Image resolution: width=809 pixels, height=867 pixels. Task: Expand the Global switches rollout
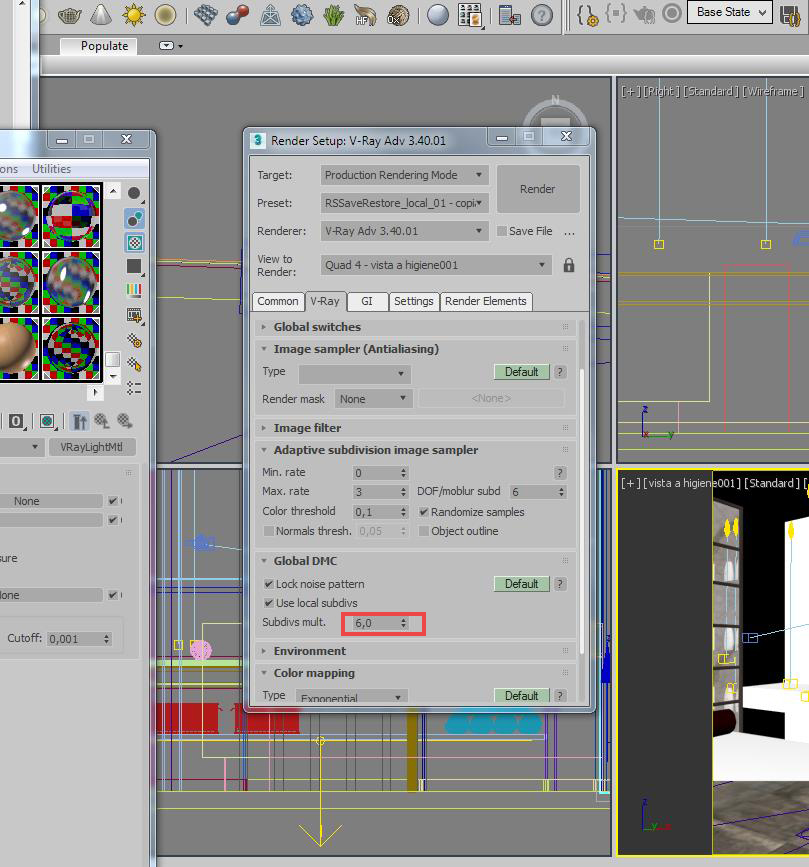click(x=317, y=327)
